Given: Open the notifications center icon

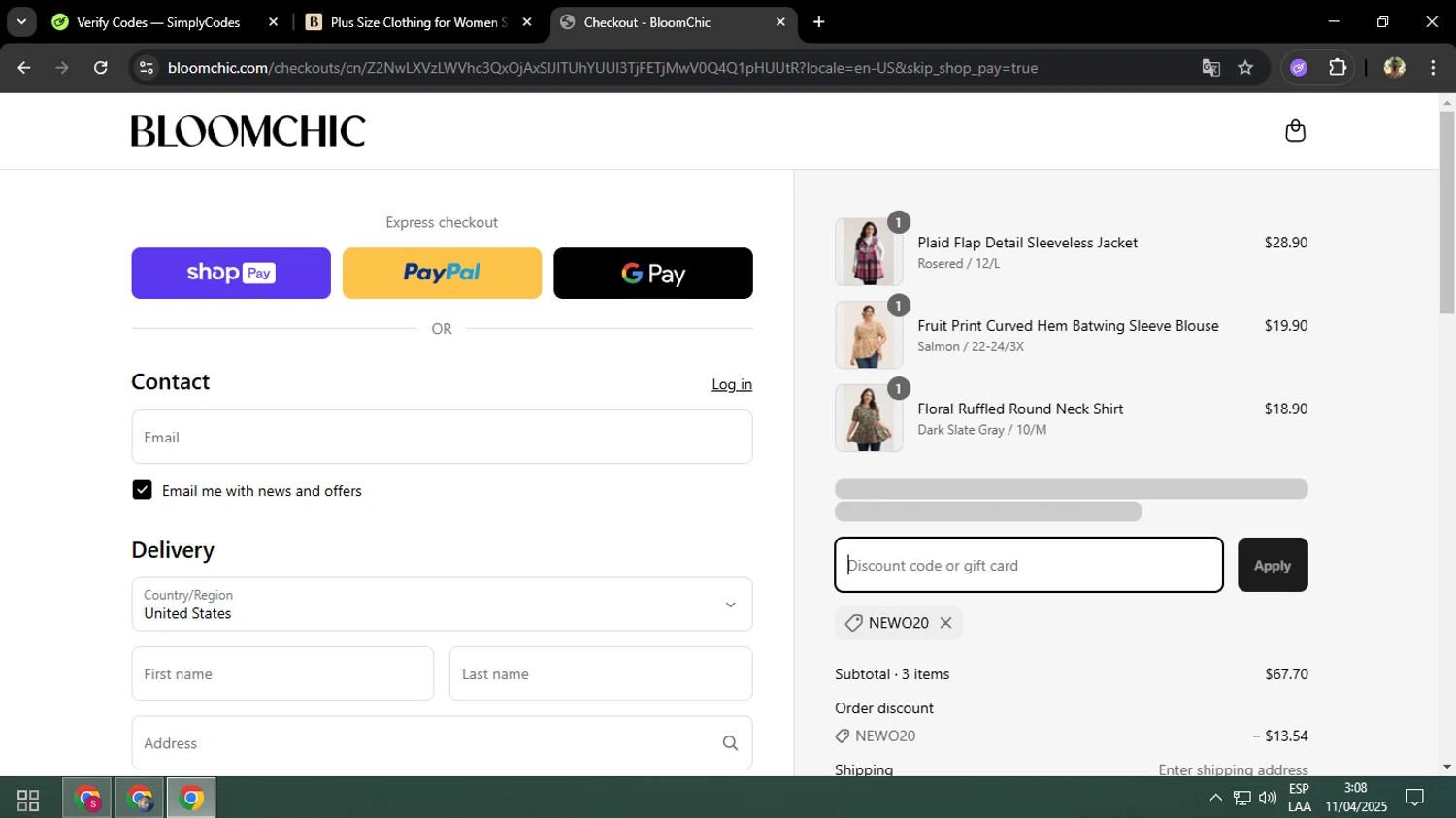Looking at the screenshot, I should click(1415, 799).
